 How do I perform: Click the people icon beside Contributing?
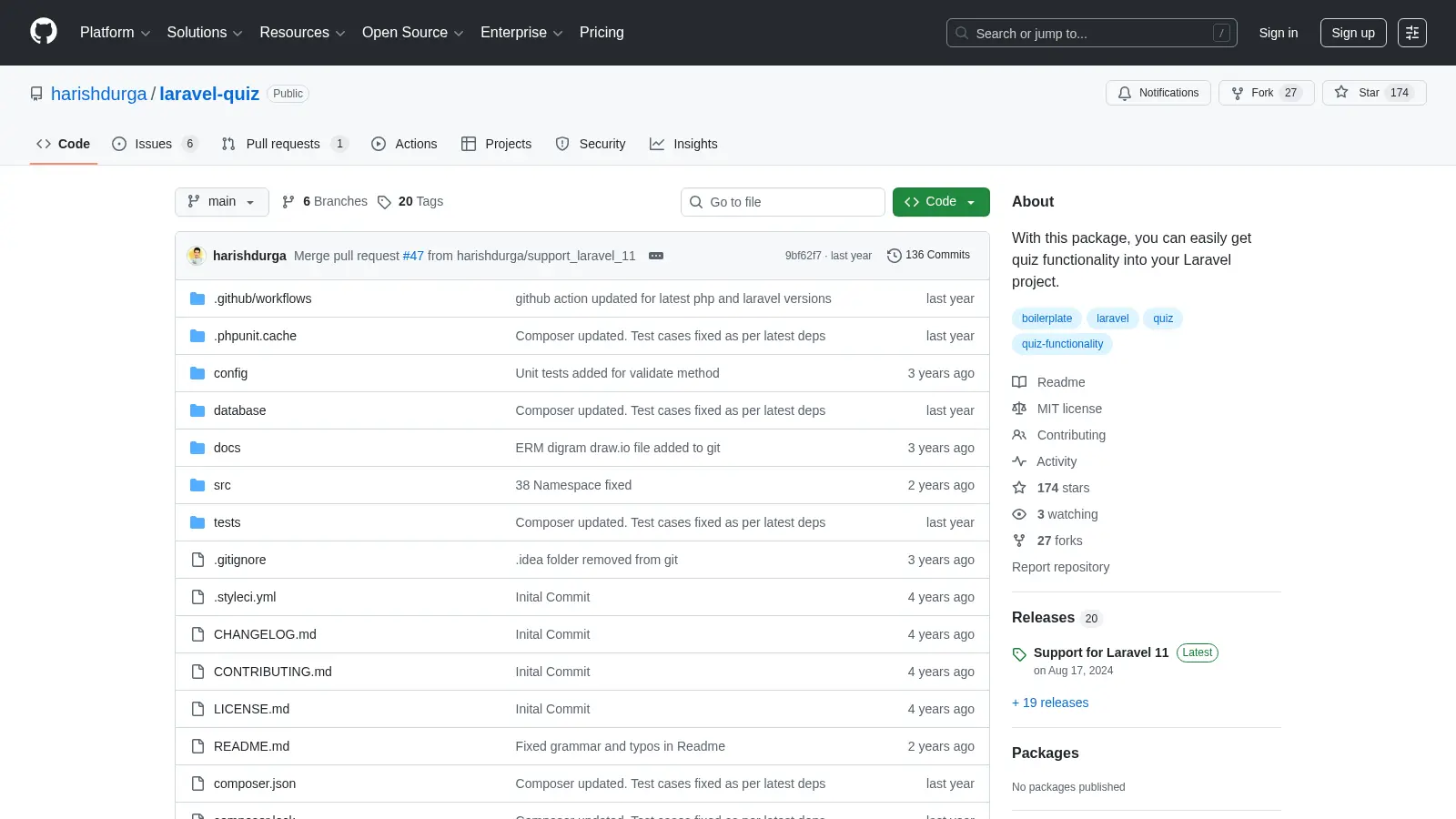click(1019, 435)
